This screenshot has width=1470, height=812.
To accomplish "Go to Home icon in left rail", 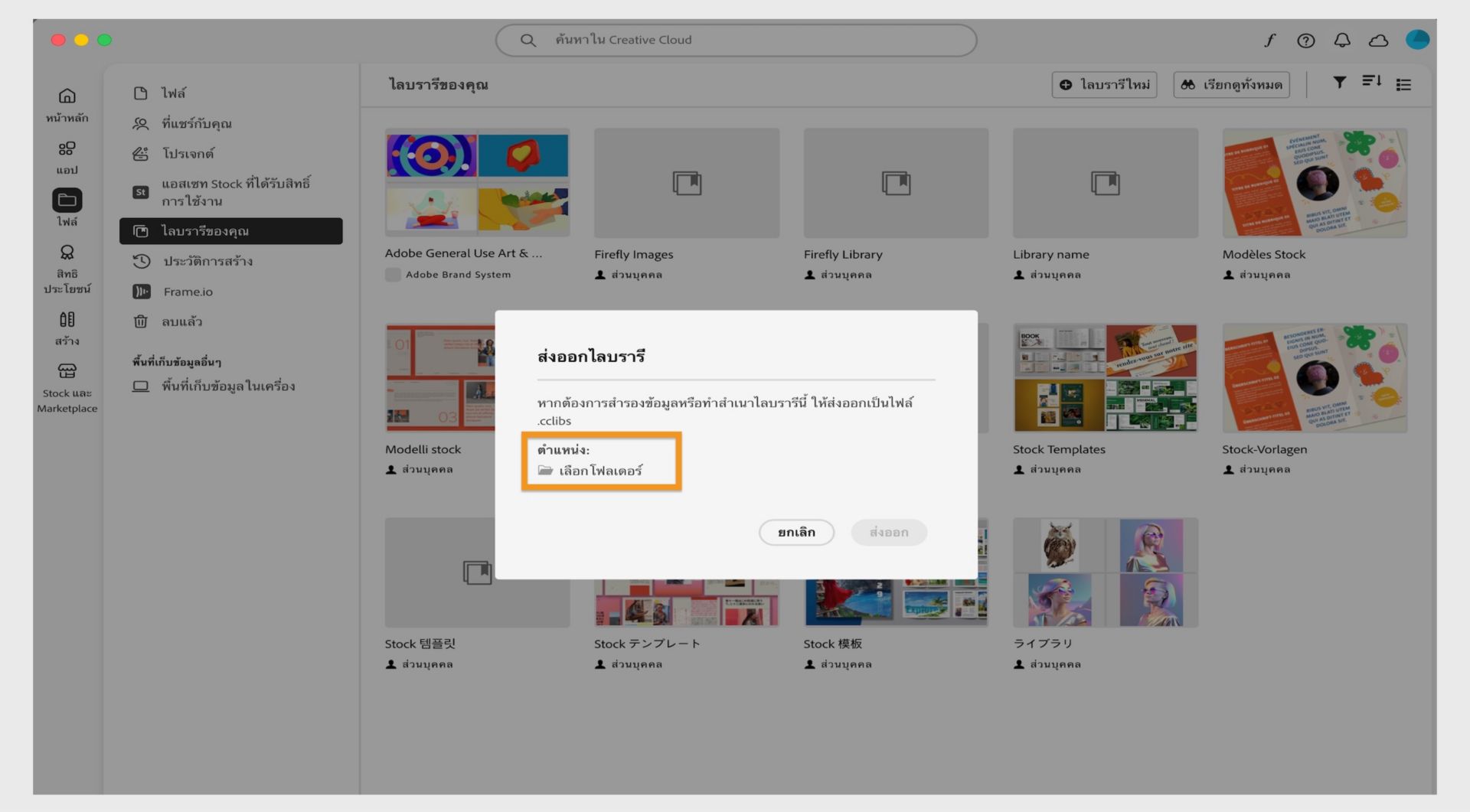I will tap(67, 105).
